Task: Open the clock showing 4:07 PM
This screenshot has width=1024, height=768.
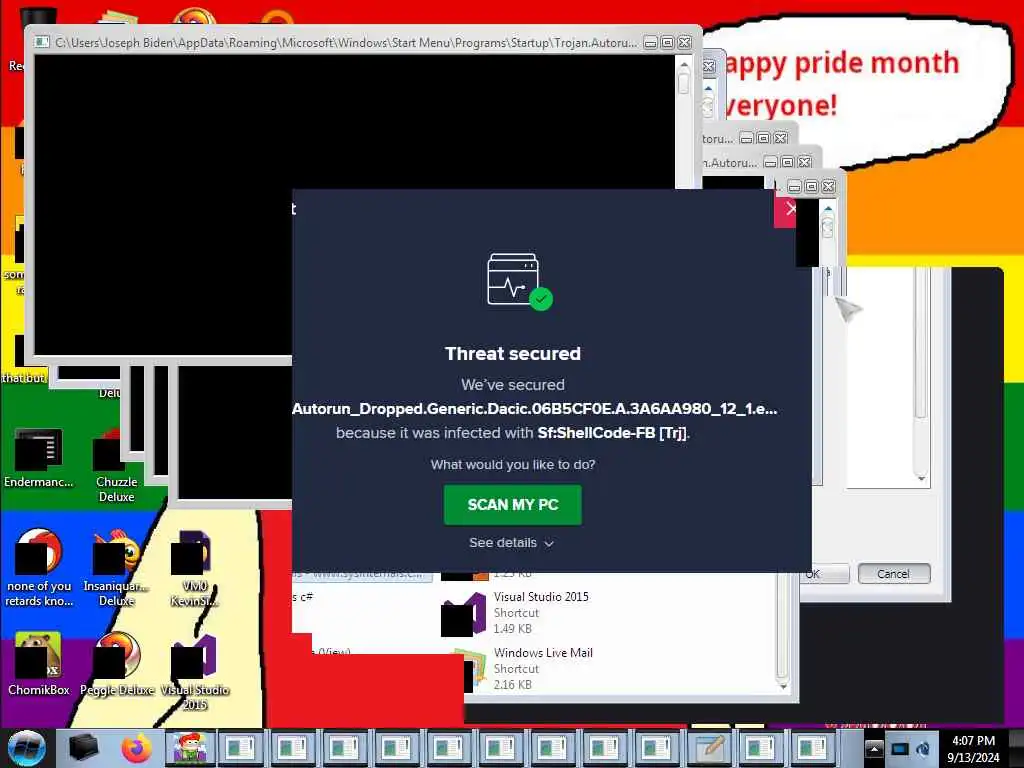Action: point(973,749)
